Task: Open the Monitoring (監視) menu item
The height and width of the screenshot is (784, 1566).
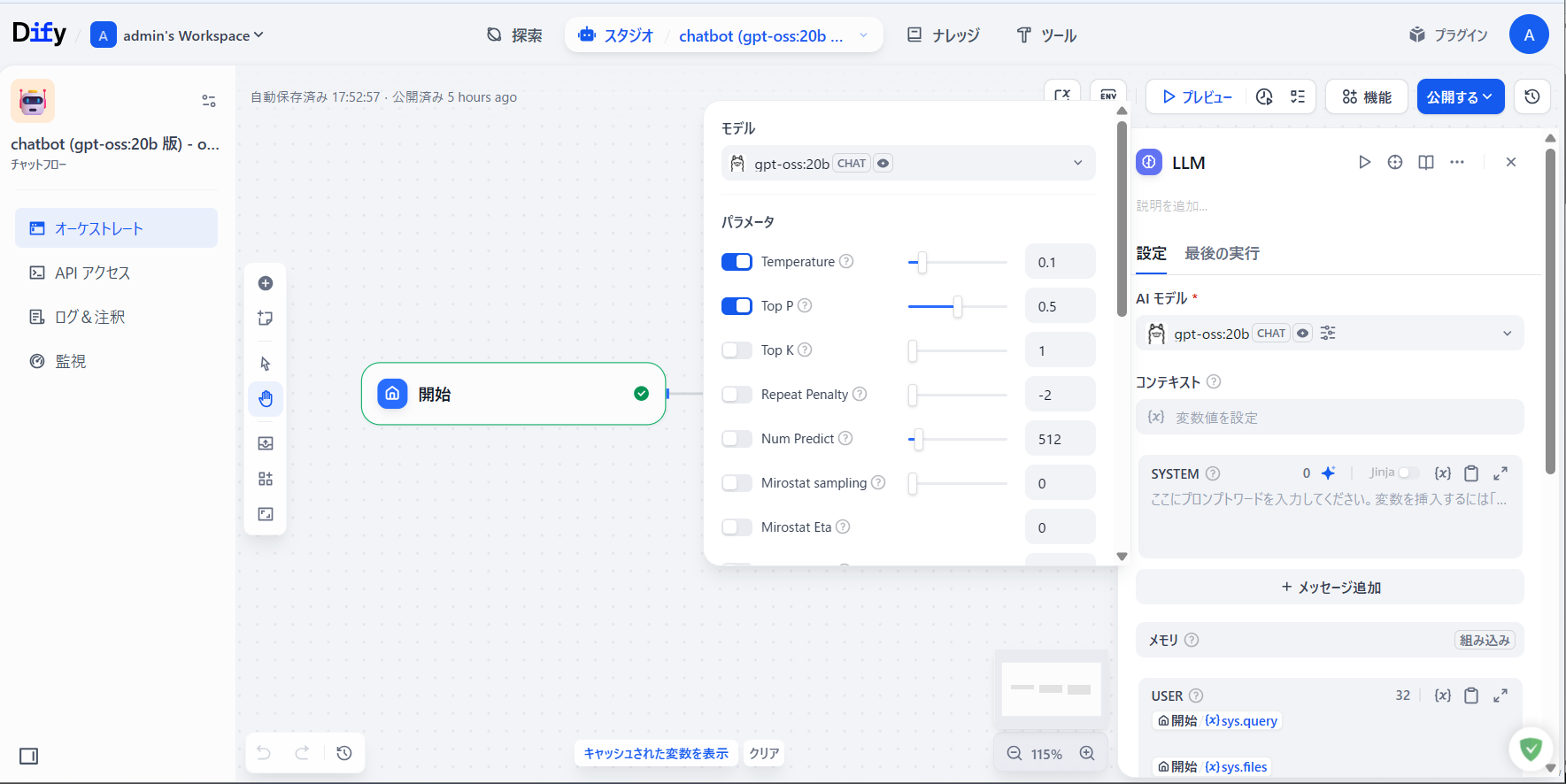Action: point(116,361)
